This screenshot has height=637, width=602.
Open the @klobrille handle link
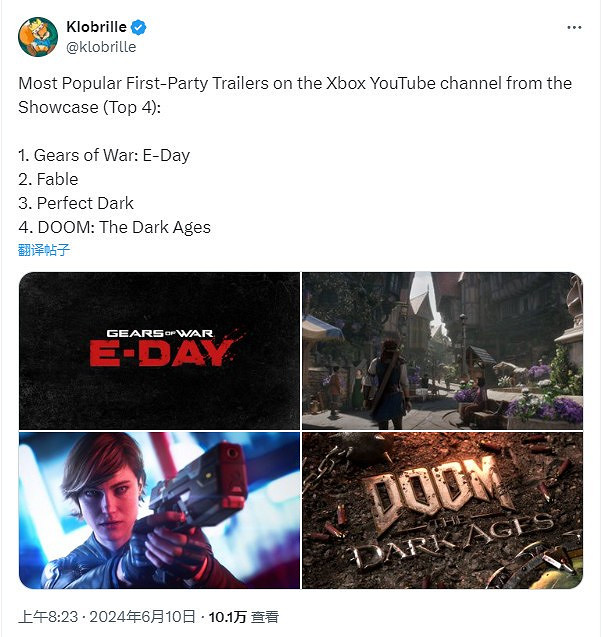click(x=101, y=47)
